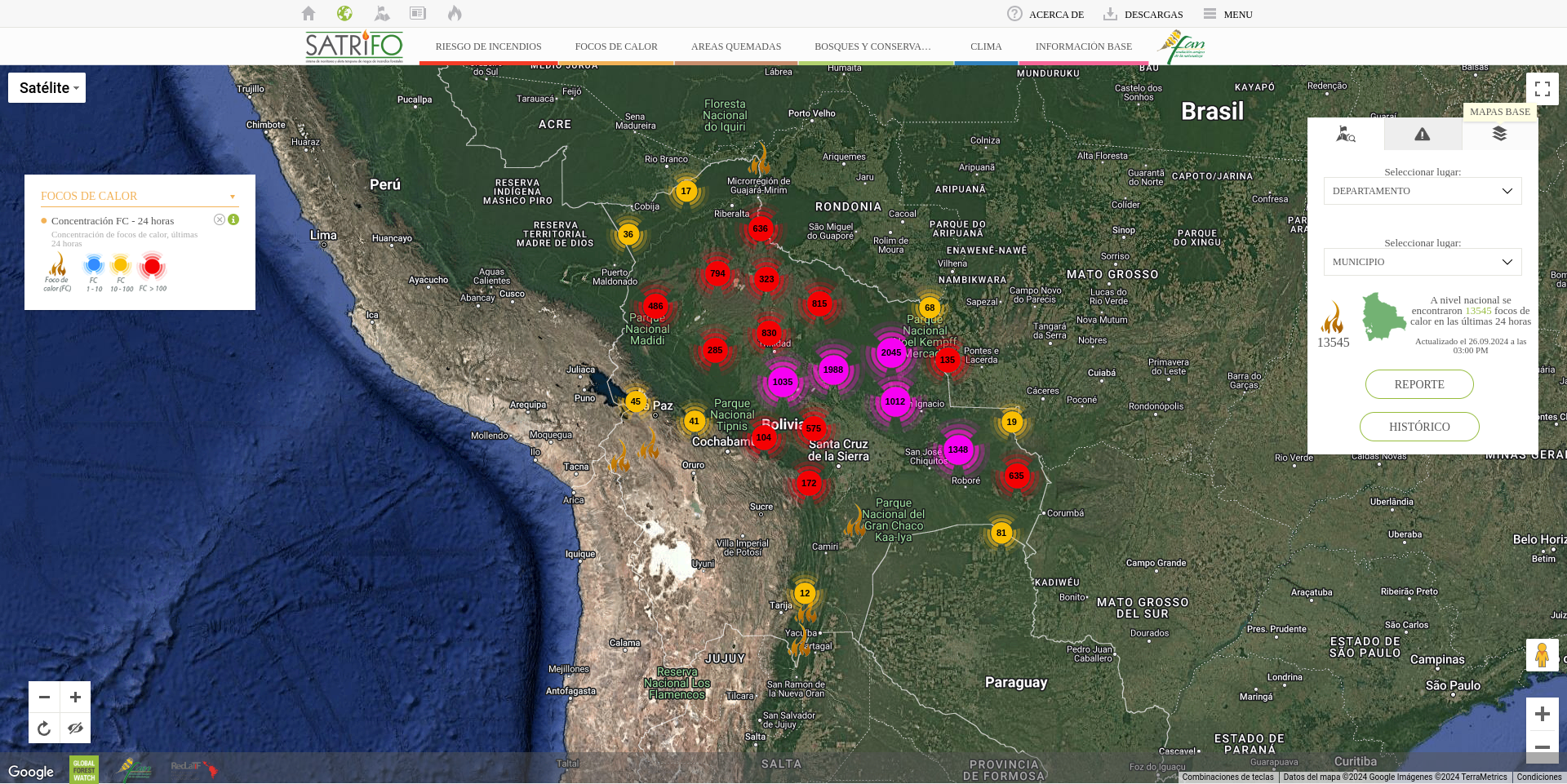Click the yellow 81 hotspot cluster
Viewport: 1567px width, 784px height.
click(1001, 533)
